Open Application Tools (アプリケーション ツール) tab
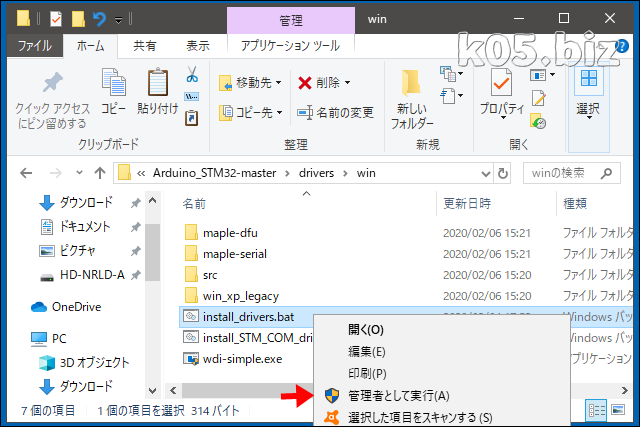Viewport: 640px width, 427px height. coord(290,45)
